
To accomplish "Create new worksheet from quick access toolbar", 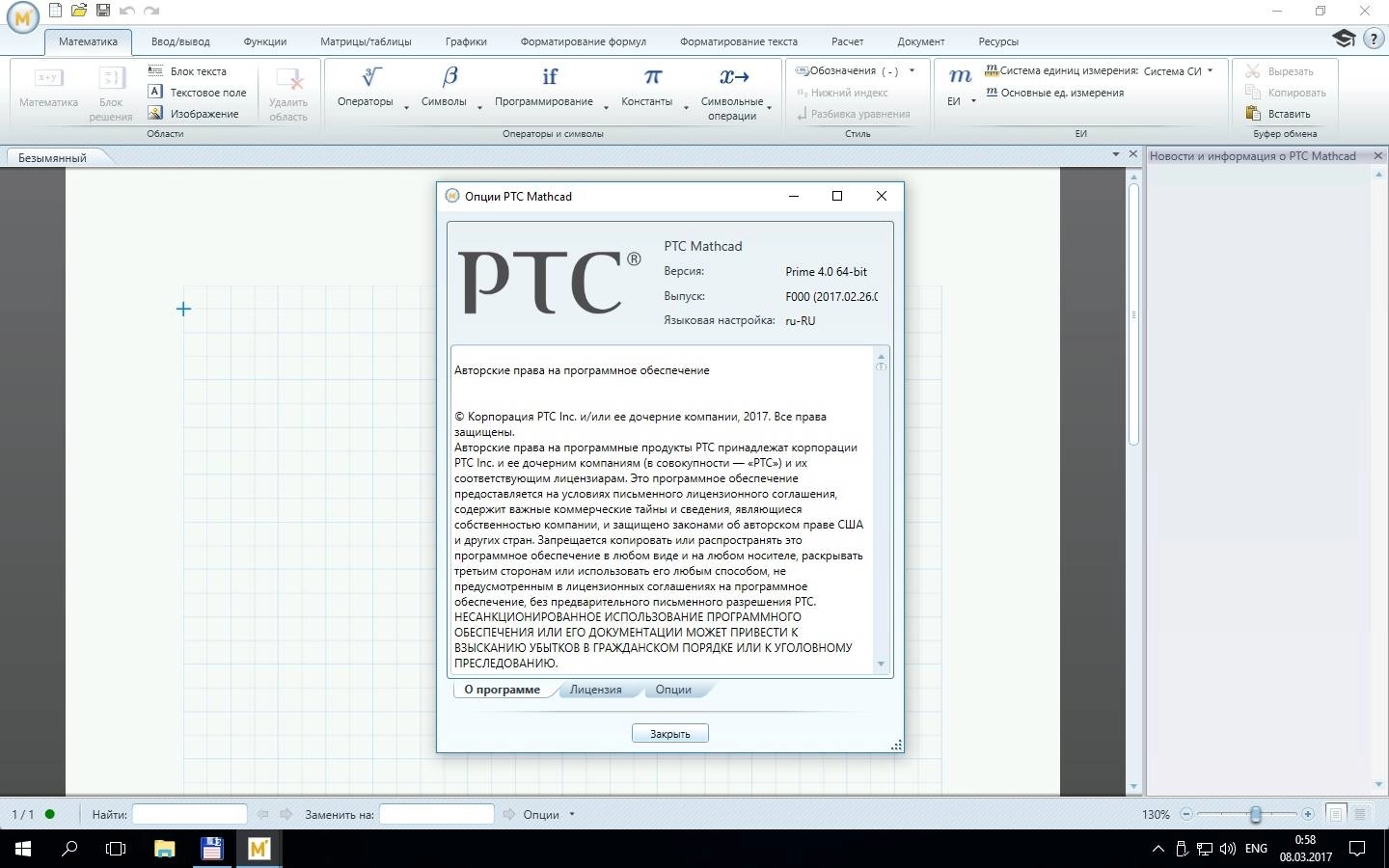I will tap(56, 11).
